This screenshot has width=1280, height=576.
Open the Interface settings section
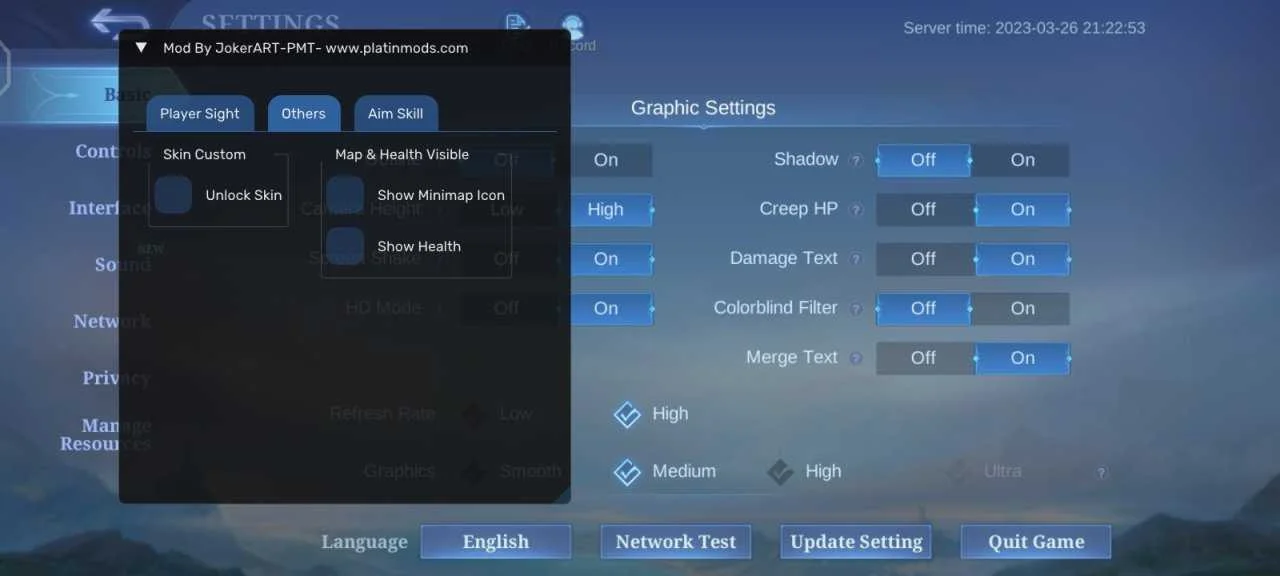(x=110, y=208)
